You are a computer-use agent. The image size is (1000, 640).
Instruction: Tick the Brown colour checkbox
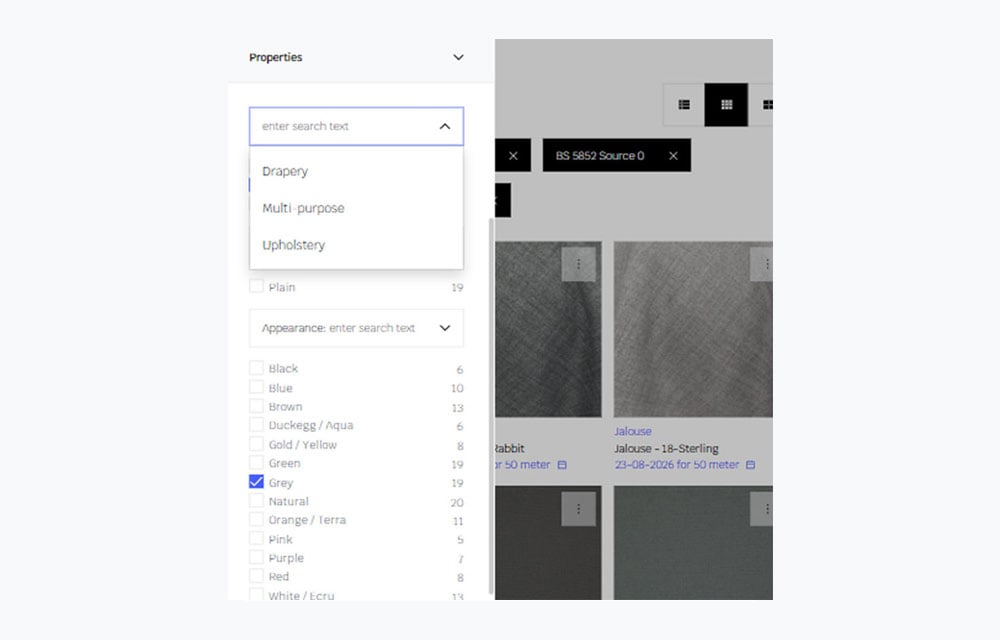click(256, 406)
